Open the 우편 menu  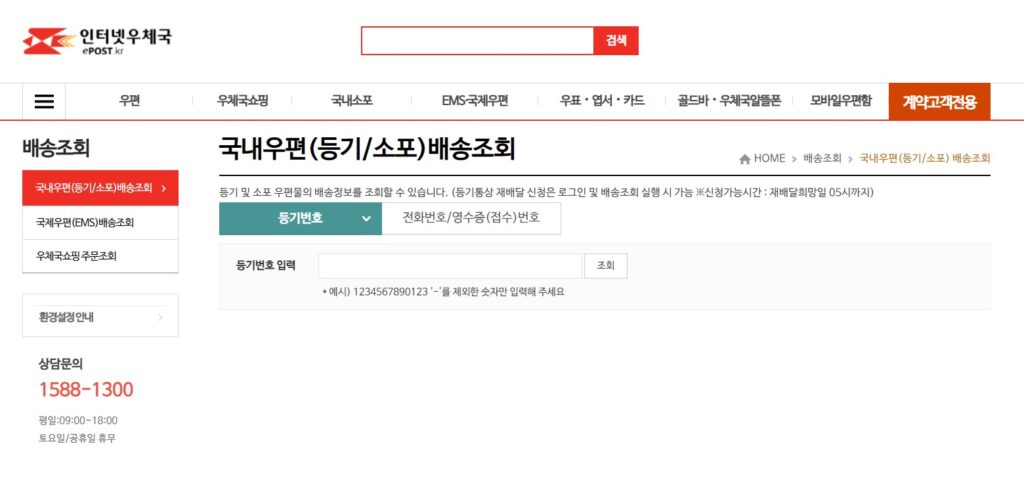coord(129,101)
